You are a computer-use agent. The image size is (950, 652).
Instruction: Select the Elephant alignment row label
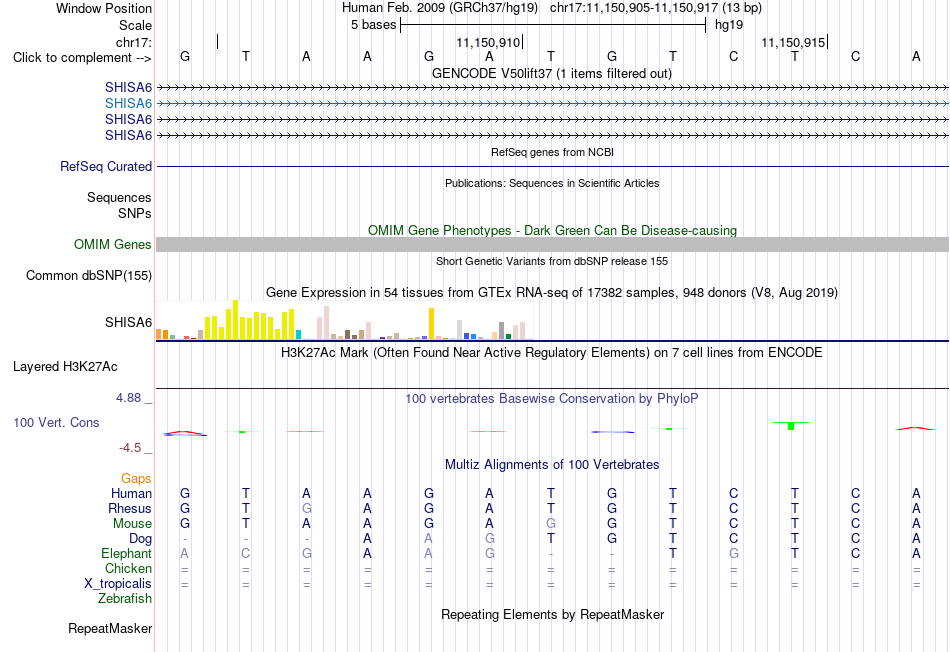click(x=126, y=554)
